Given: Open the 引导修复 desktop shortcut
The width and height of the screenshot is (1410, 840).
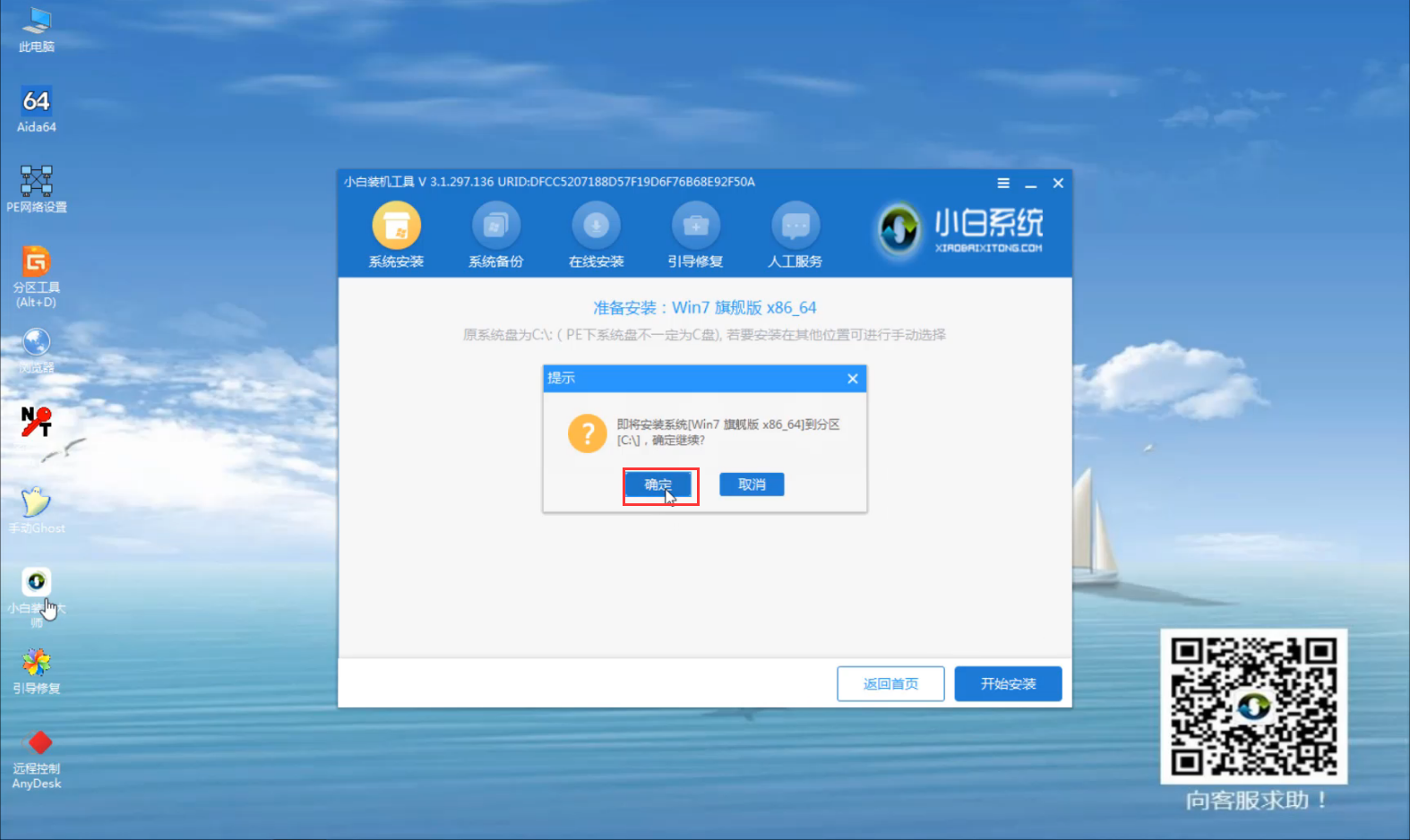Looking at the screenshot, I should click(37, 663).
